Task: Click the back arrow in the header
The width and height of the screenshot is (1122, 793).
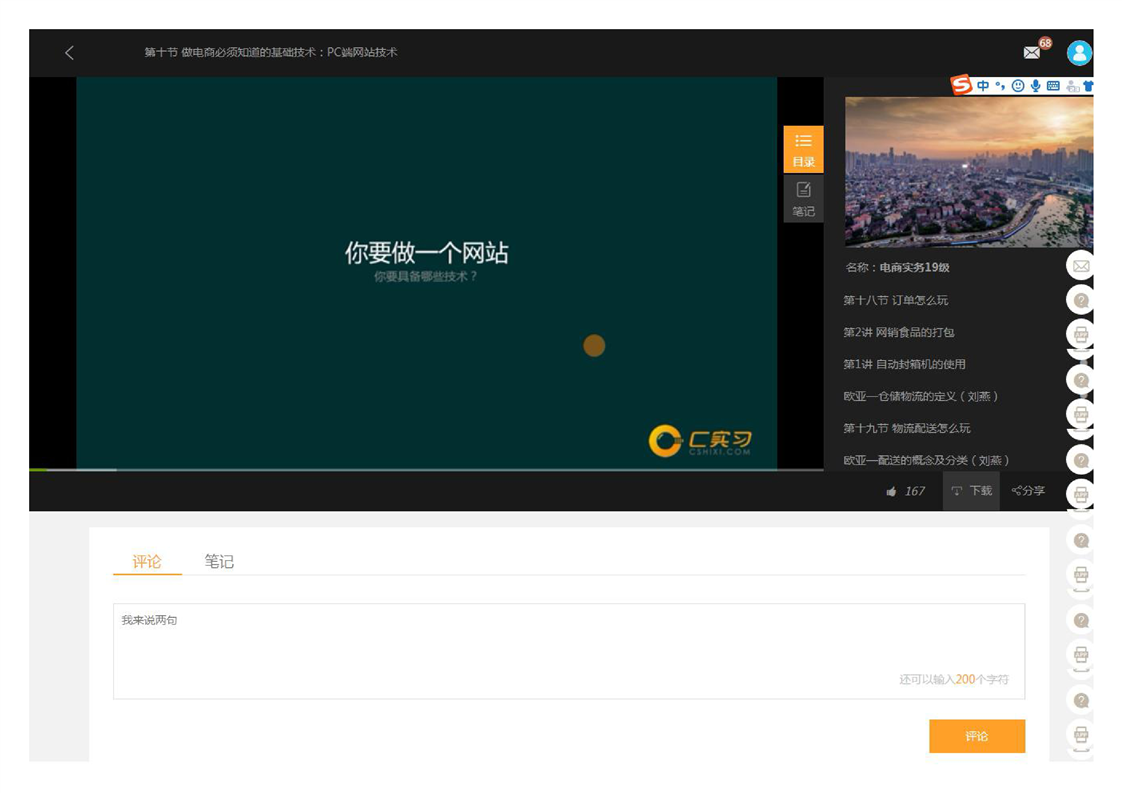Action: (69, 53)
